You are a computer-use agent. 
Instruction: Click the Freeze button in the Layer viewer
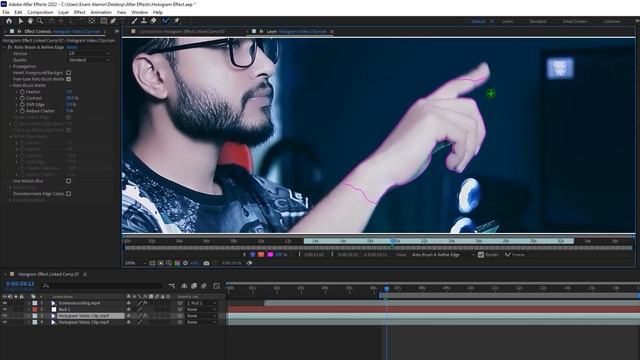[x=515, y=255]
